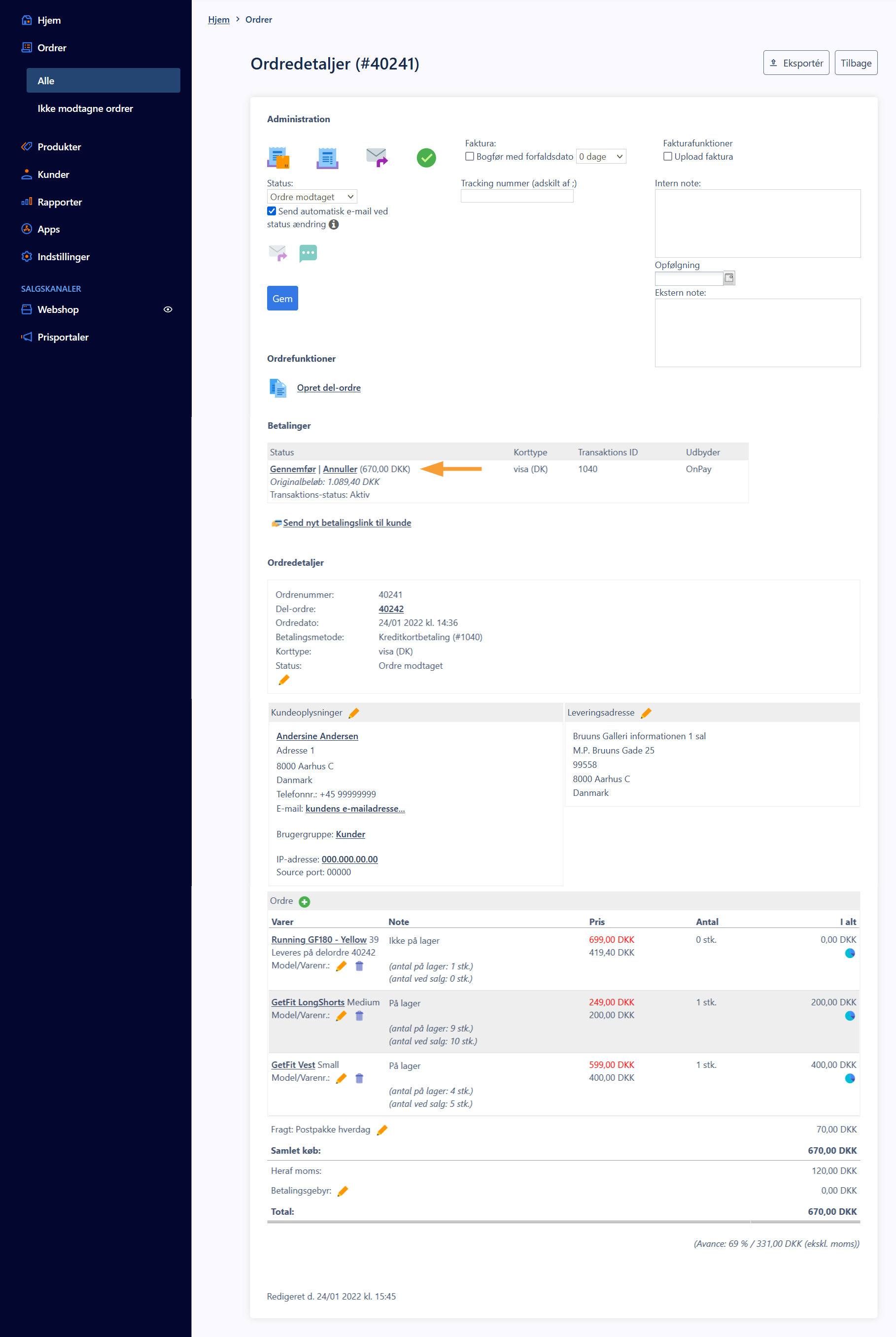Edit Kundeoplysninger with the pencil icon
This screenshot has width=896, height=1337.
(x=354, y=713)
